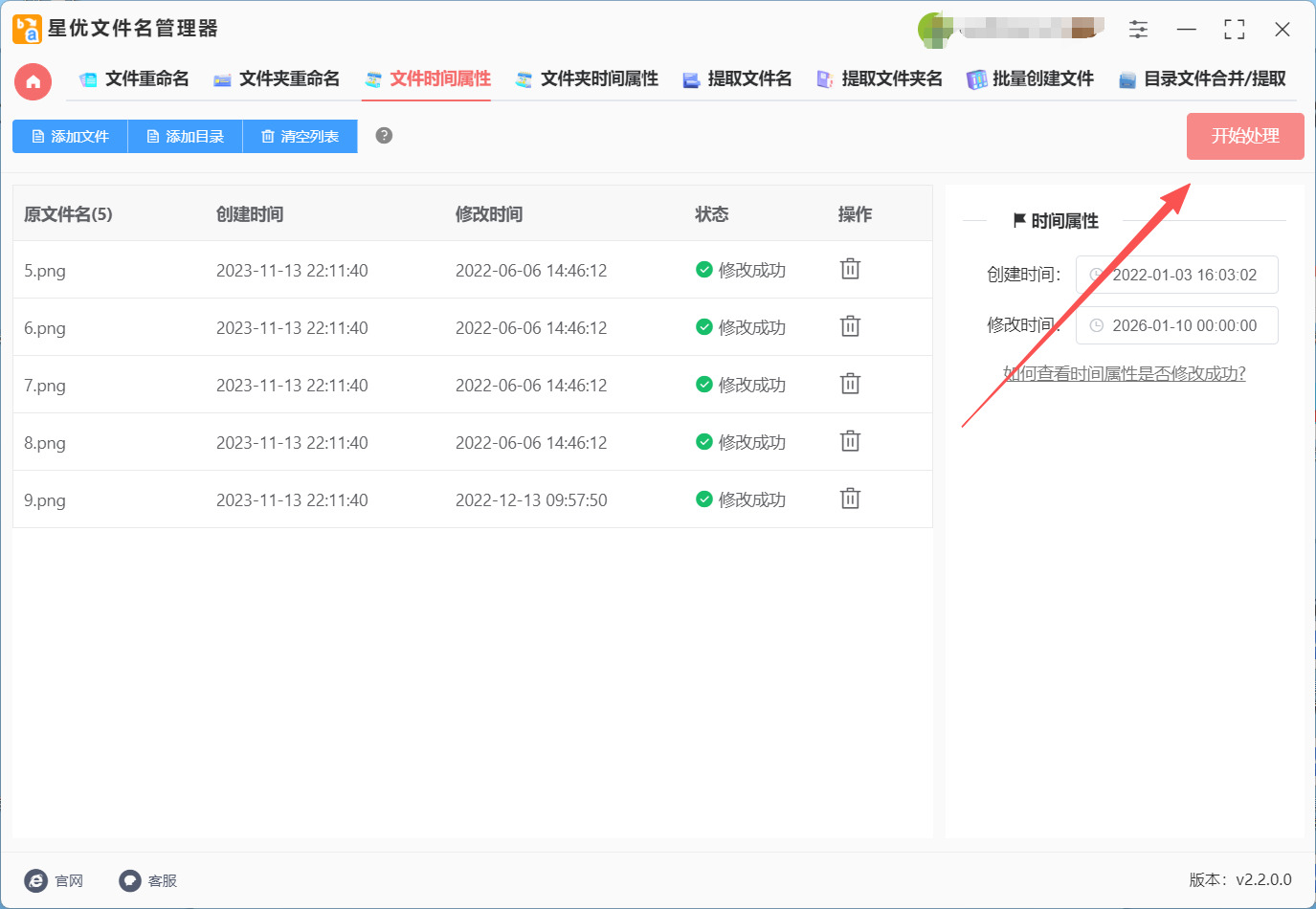Remove 6.png with the trash icon
This screenshot has height=909, width=1316.
pos(850,326)
